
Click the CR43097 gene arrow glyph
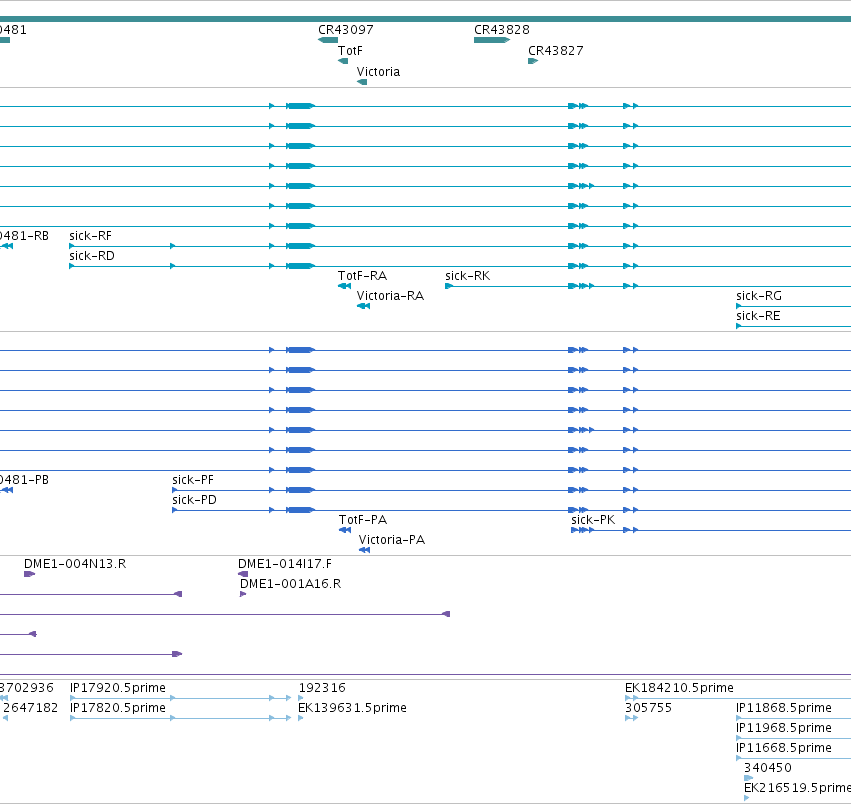click(x=328, y=40)
